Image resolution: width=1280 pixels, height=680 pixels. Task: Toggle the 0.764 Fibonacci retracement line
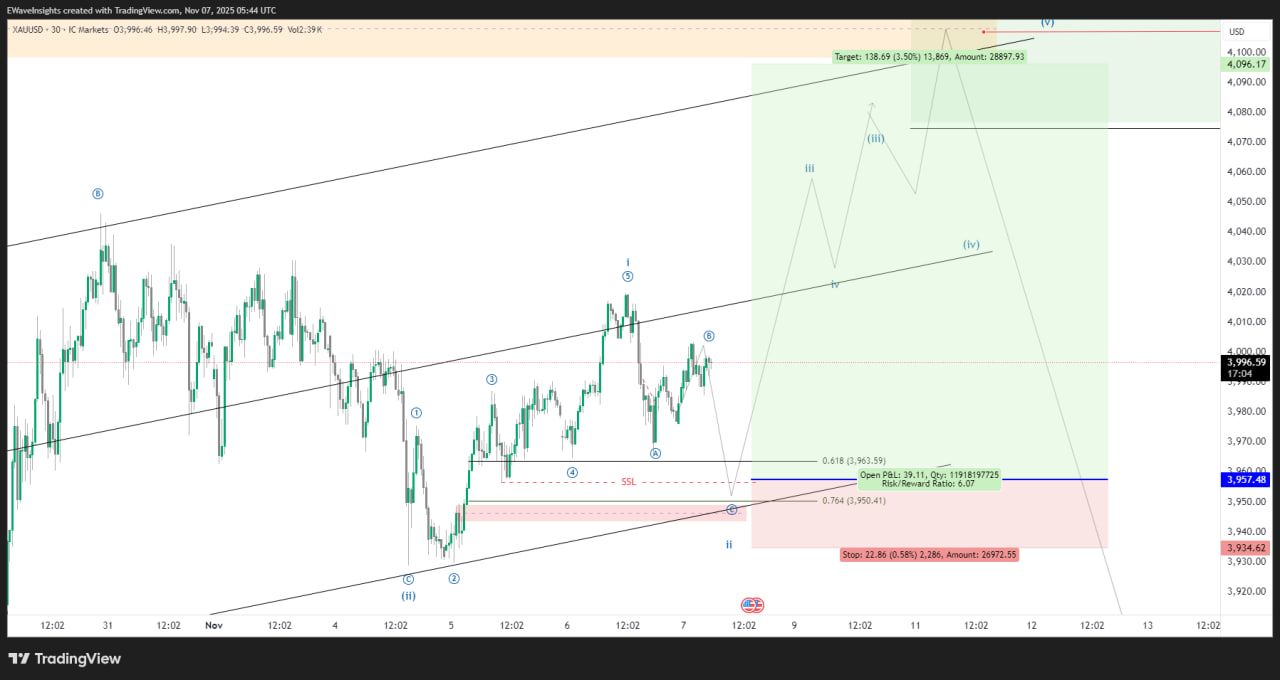click(x=852, y=500)
